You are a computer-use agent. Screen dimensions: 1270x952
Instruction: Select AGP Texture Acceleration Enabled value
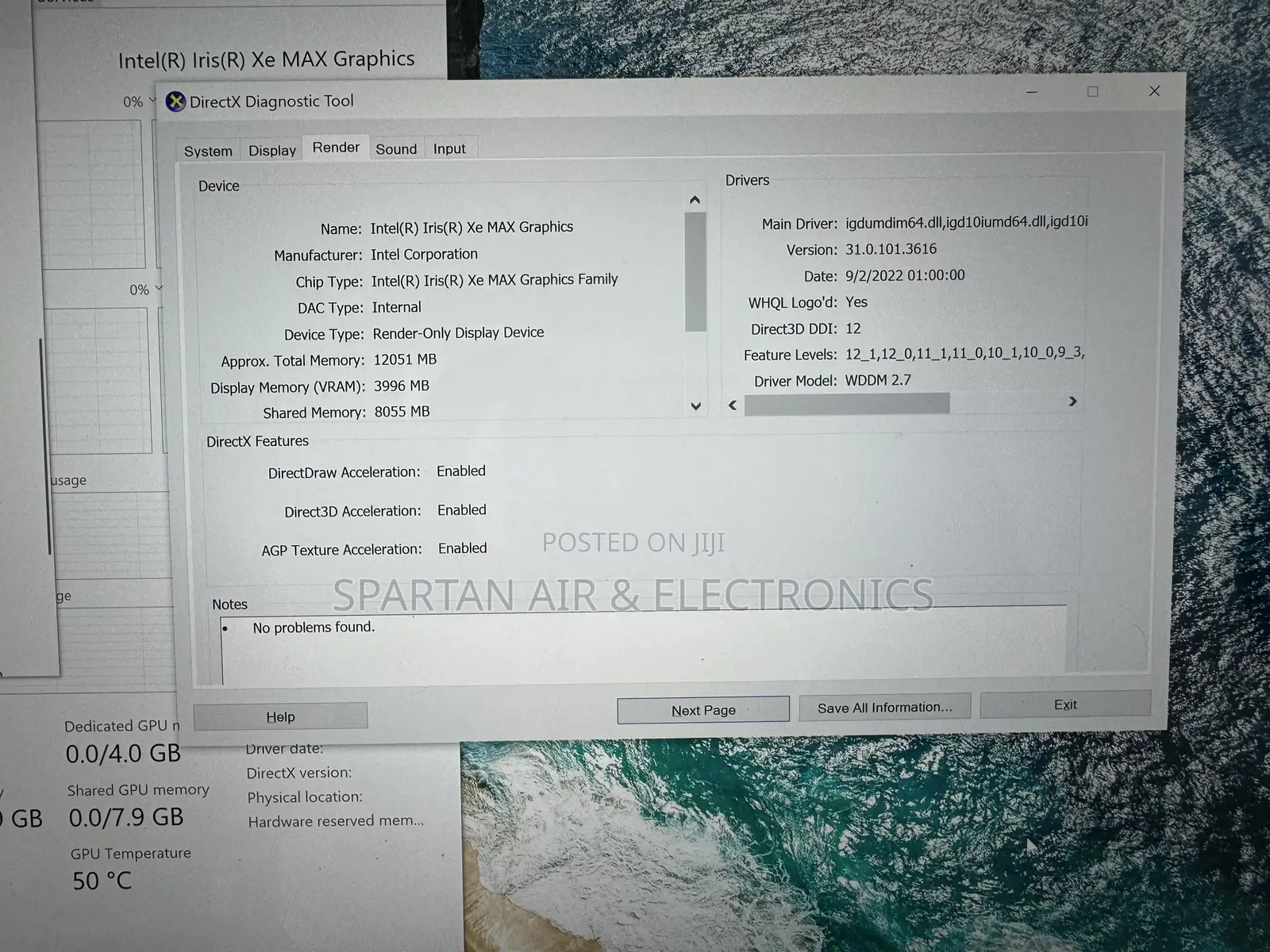click(x=463, y=548)
